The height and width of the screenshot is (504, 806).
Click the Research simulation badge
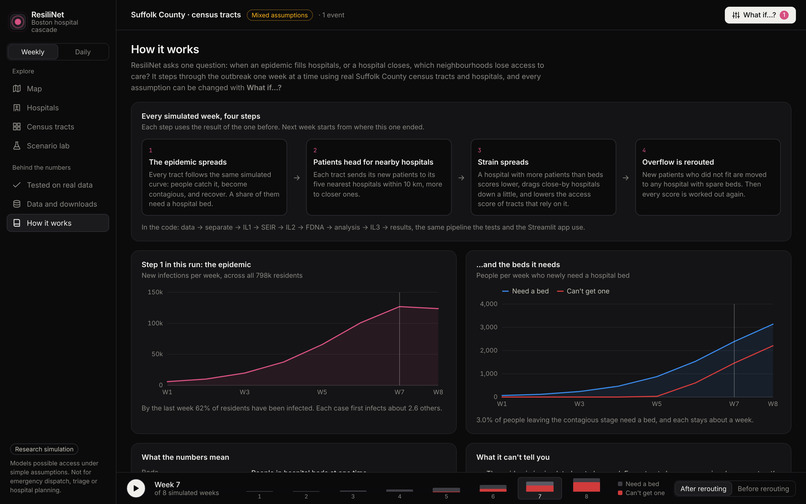click(44, 449)
